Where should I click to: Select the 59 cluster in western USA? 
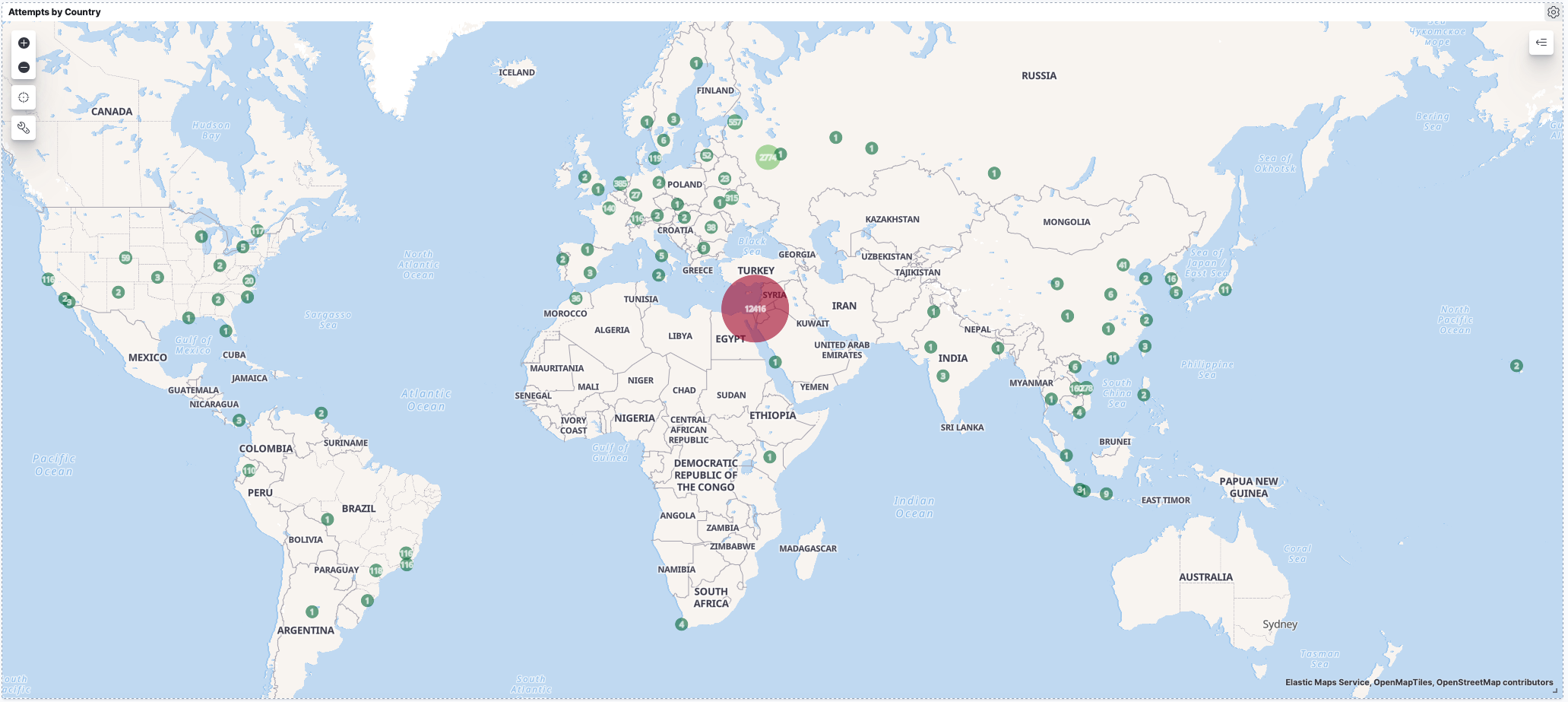click(x=125, y=258)
